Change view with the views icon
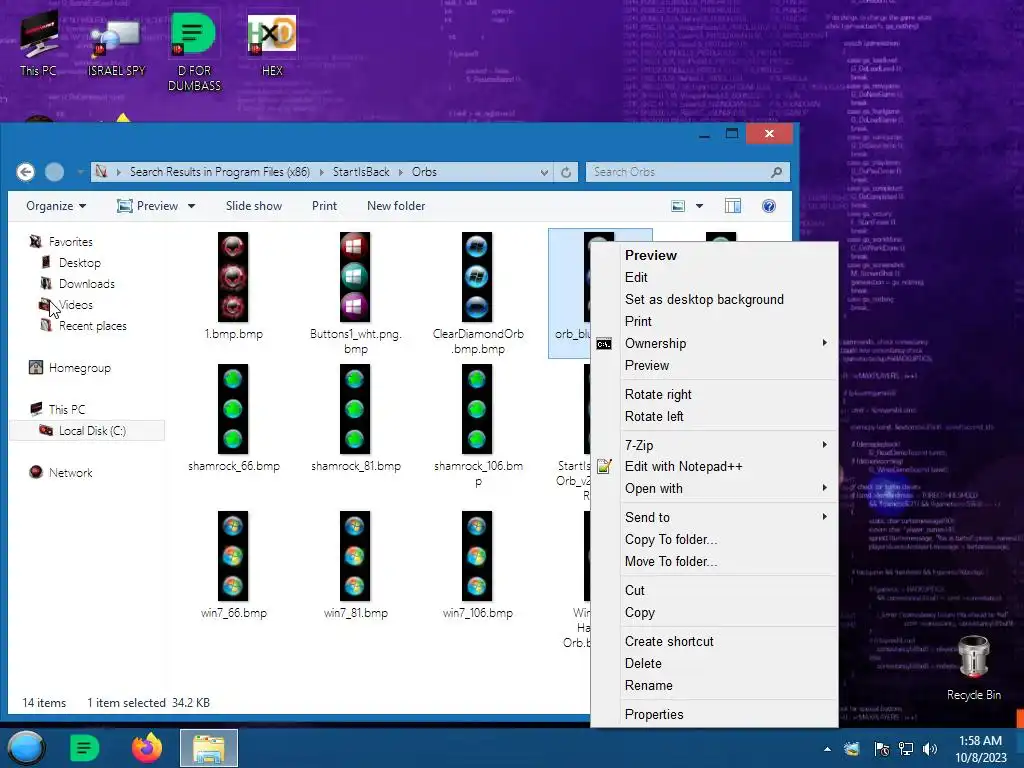The height and width of the screenshot is (768, 1024). (x=678, y=206)
